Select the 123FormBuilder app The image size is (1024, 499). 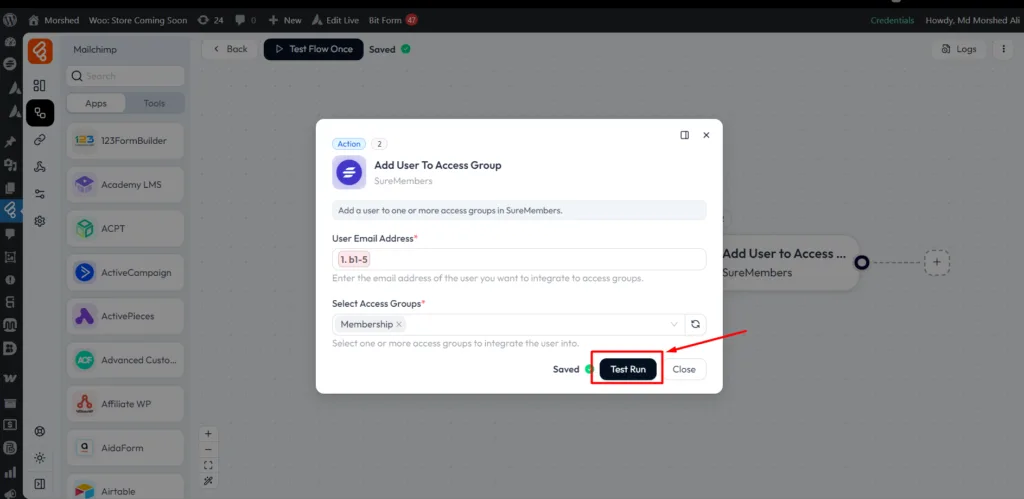(x=125, y=140)
